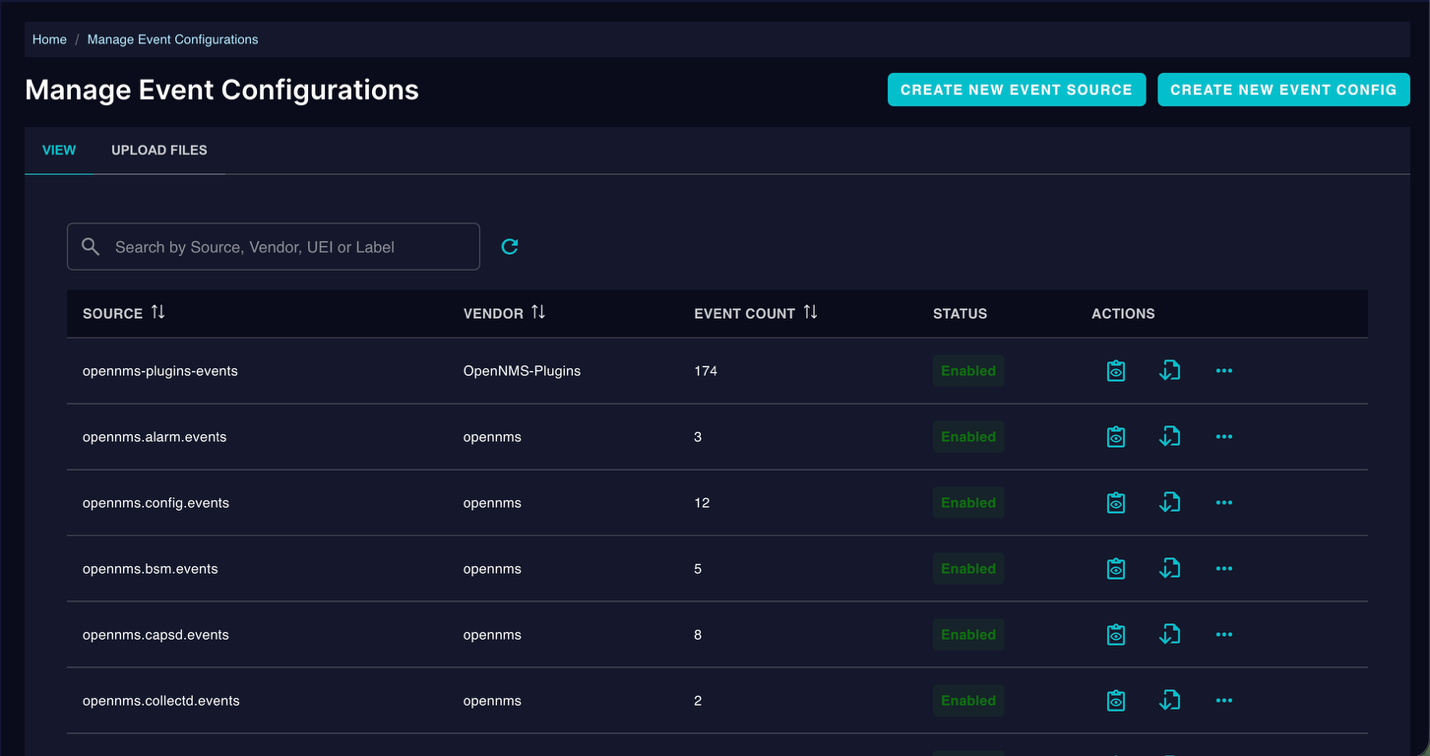1430x756 pixels.
Task: View events for opennms.bsm.events row
Action: (1116, 569)
